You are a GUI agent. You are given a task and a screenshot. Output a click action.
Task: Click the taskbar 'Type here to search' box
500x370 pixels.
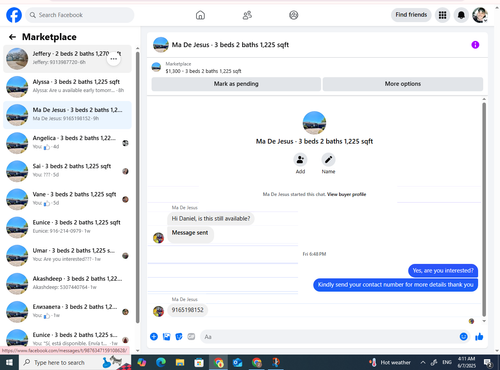[x=75, y=362]
